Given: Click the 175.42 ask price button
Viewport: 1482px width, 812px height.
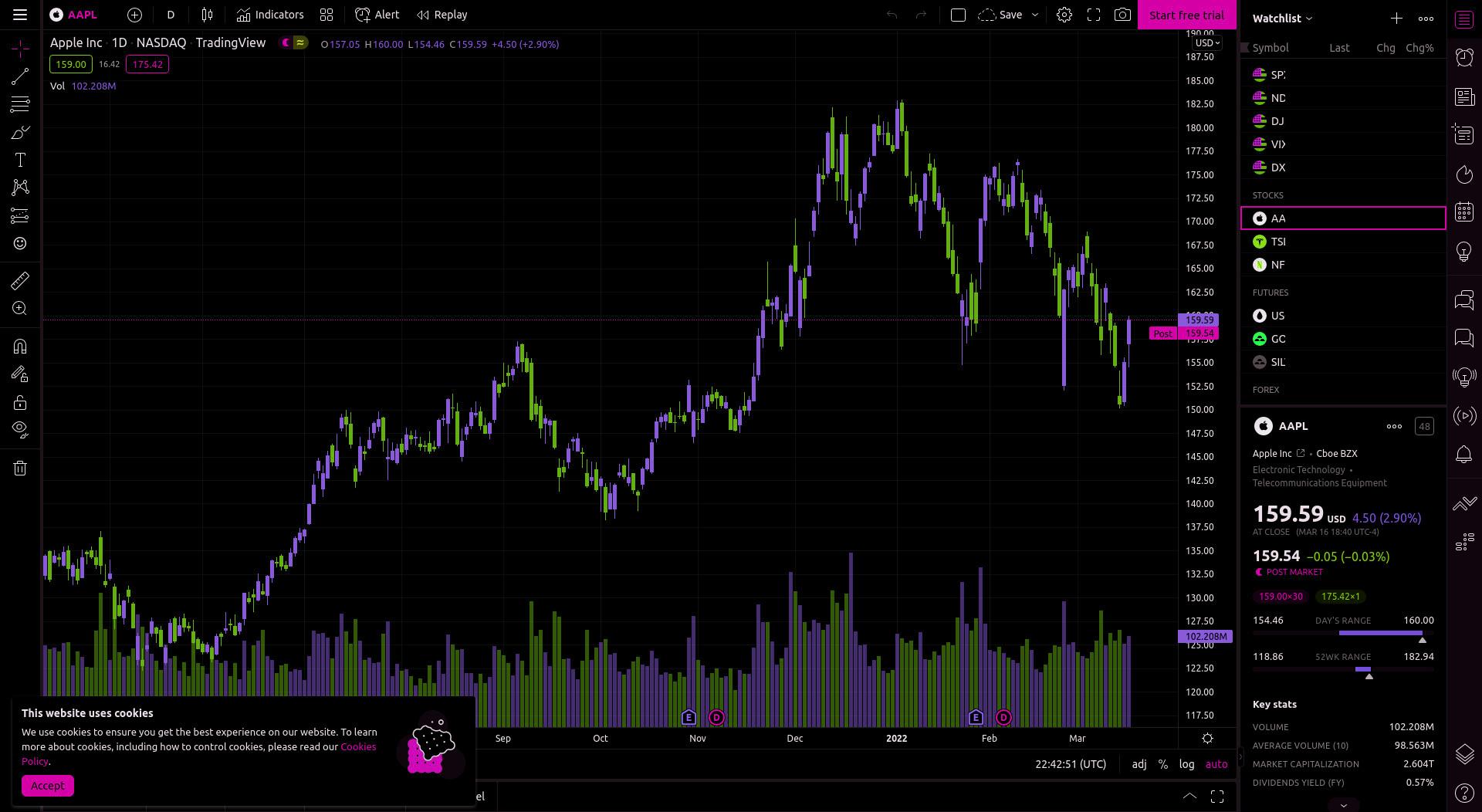Looking at the screenshot, I should click(x=147, y=64).
